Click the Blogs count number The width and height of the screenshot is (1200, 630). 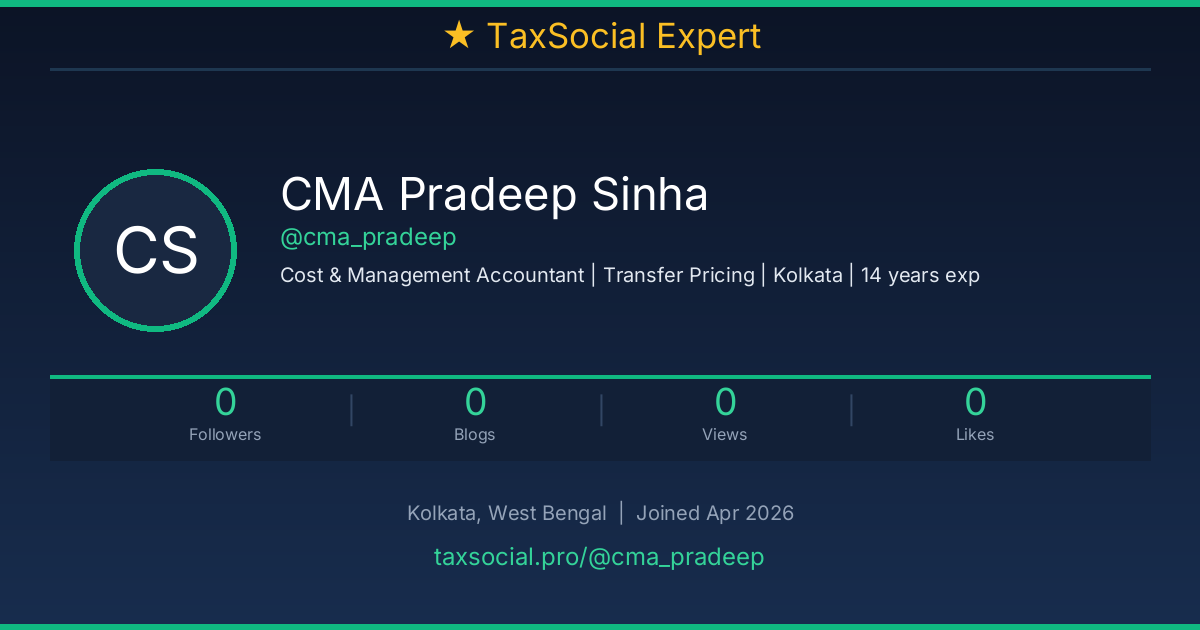(475, 402)
